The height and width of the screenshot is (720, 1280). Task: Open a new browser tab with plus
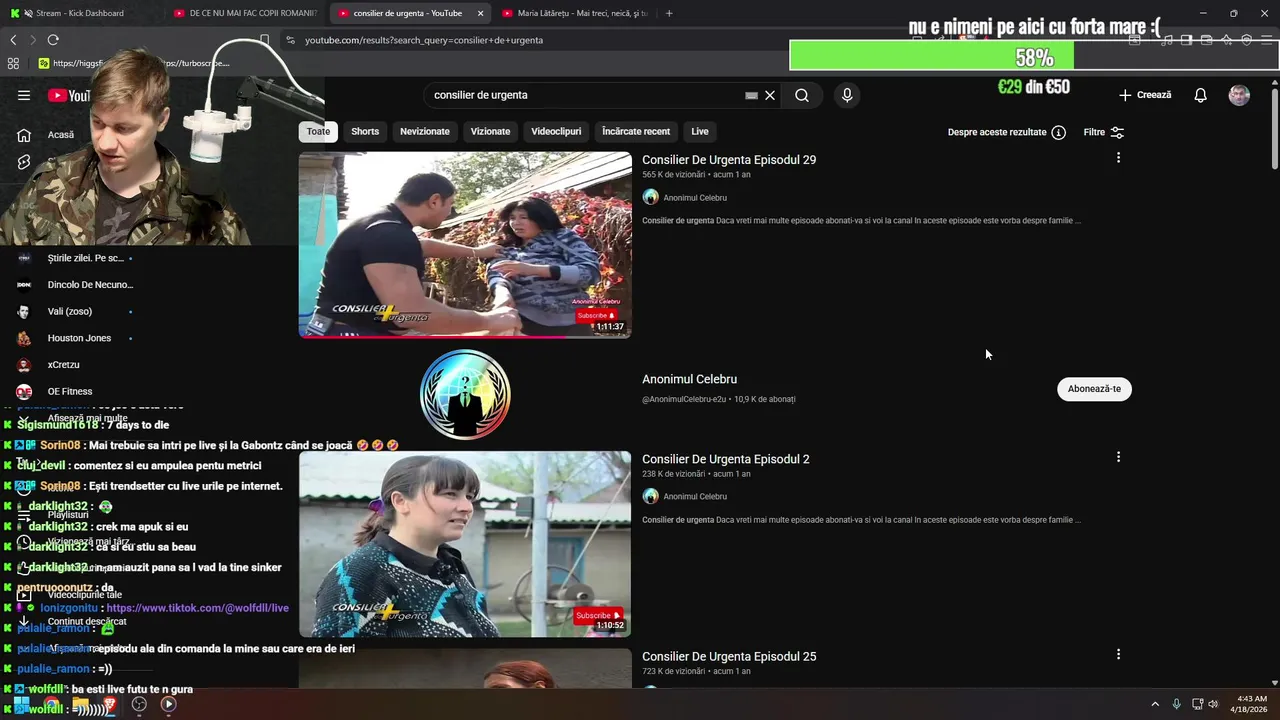(x=669, y=13)
